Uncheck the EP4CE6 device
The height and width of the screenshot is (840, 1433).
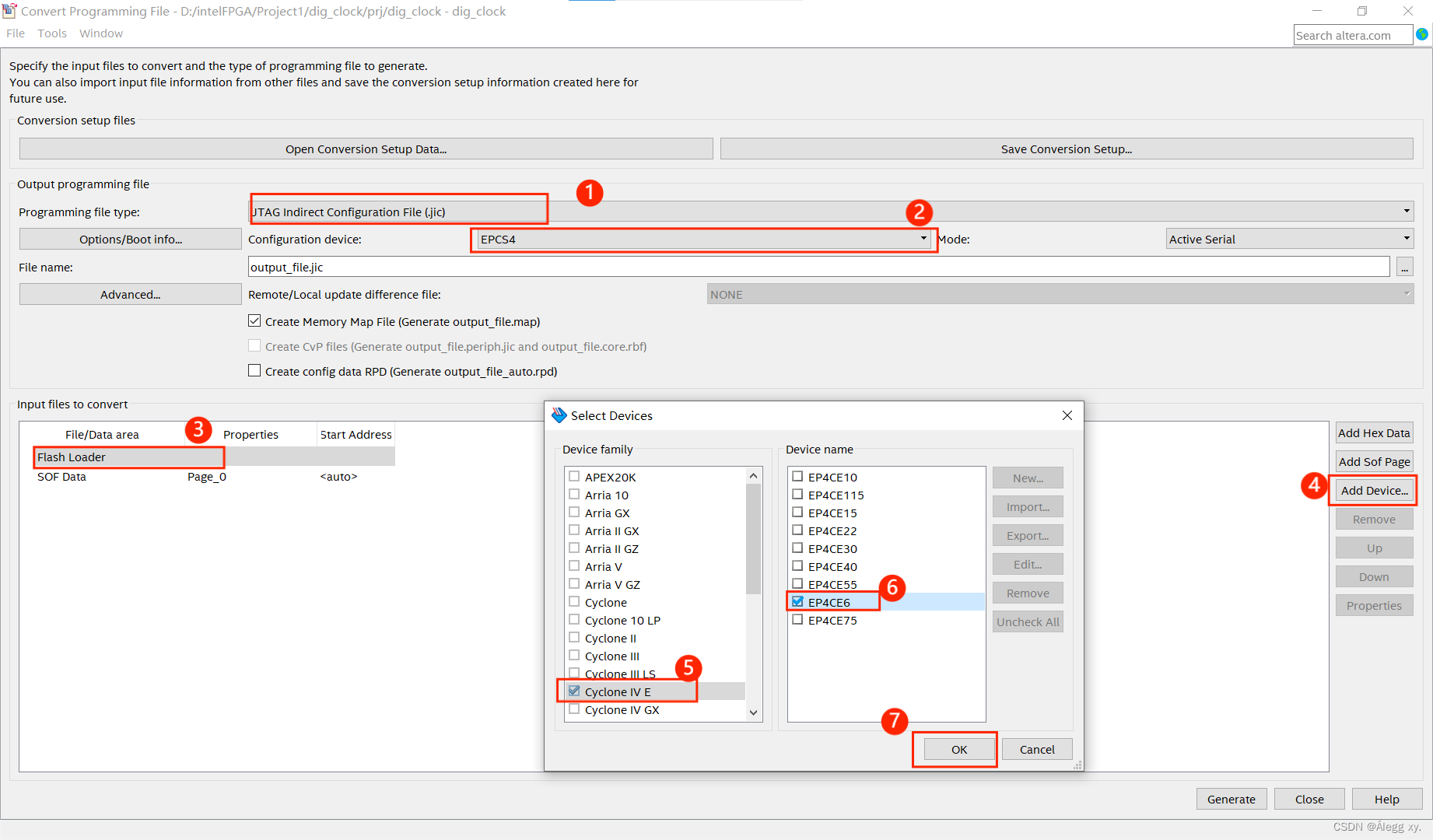click(x=797, y=601)
